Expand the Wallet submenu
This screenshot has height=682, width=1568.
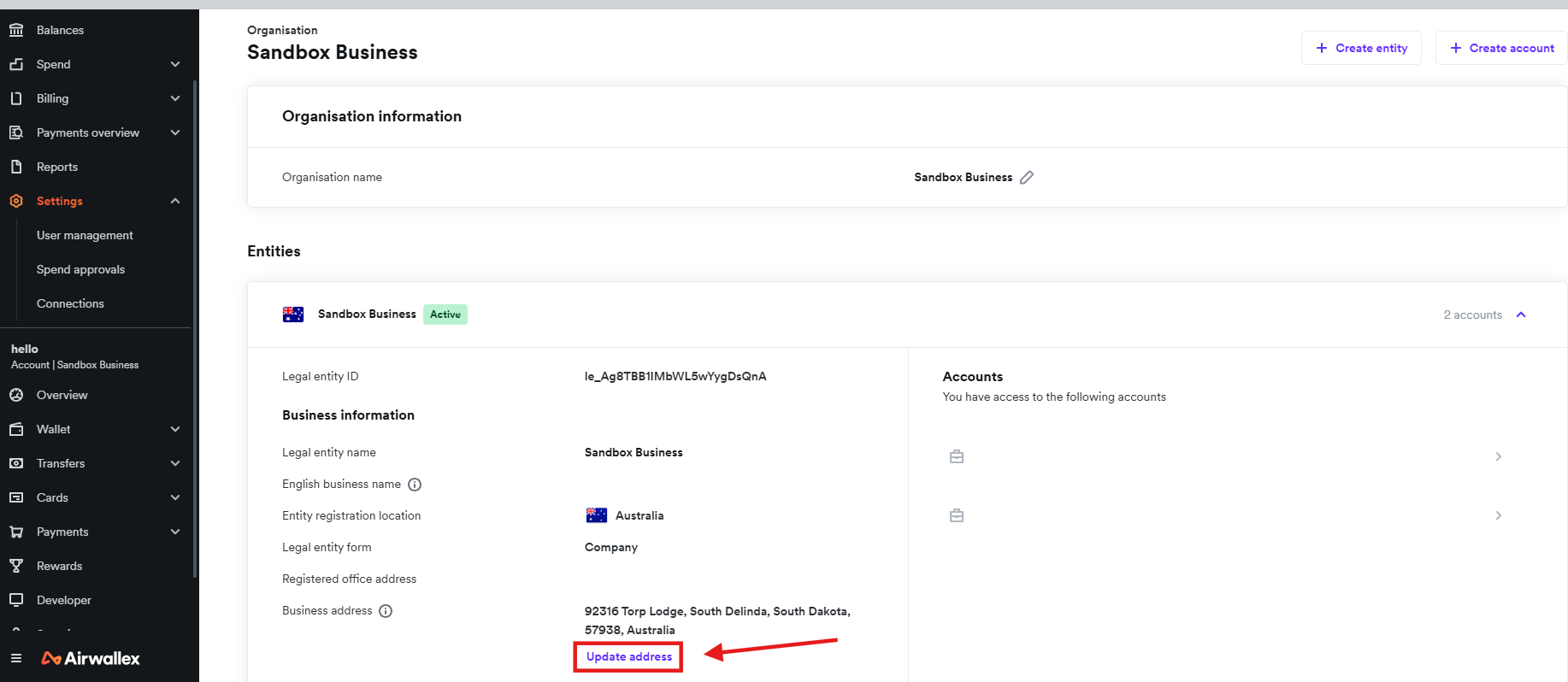[175, 429]
